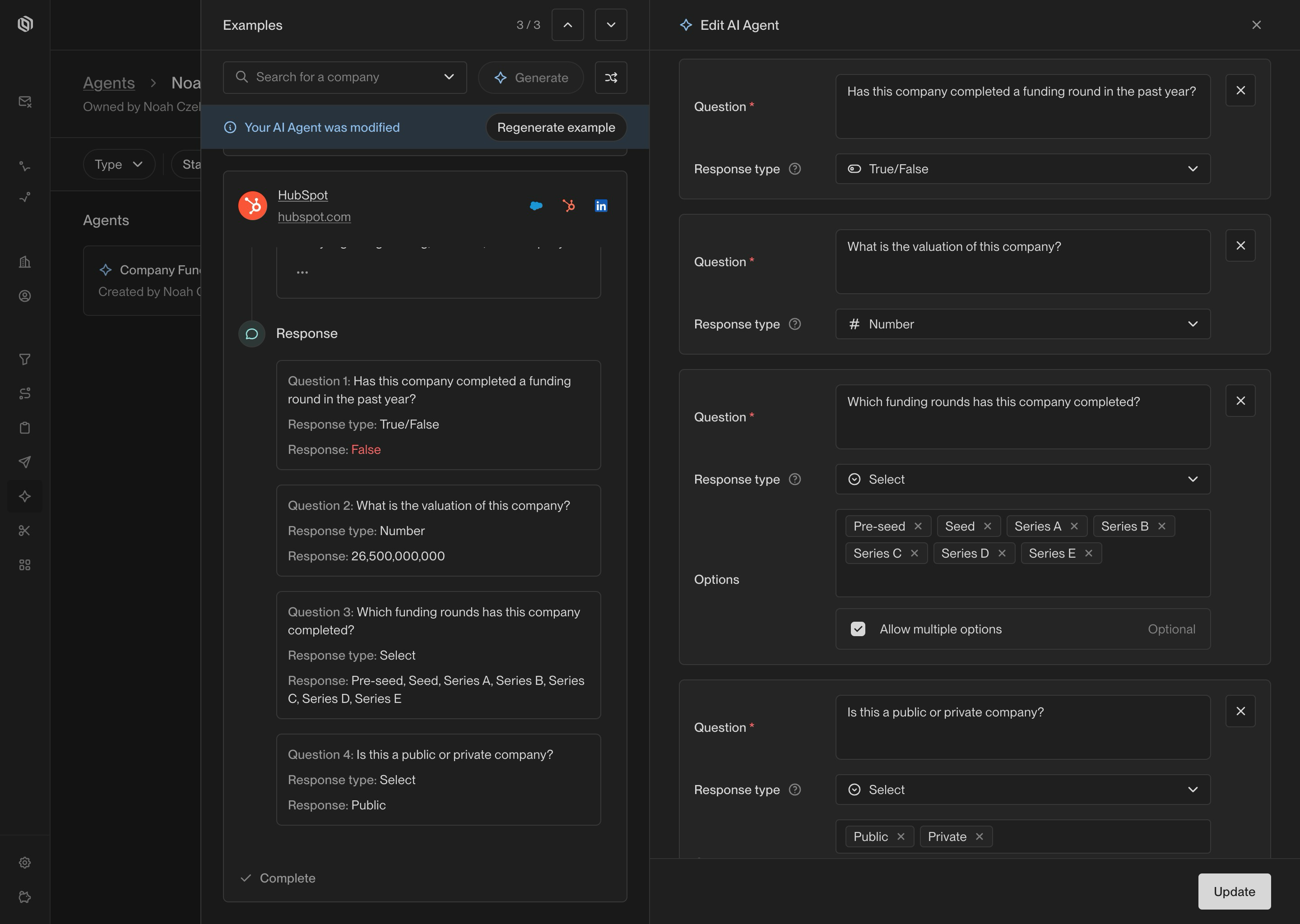Click the Agents breadcrumb link
This screenshot has height=924, width=1300.
click(x=109, y=83)
